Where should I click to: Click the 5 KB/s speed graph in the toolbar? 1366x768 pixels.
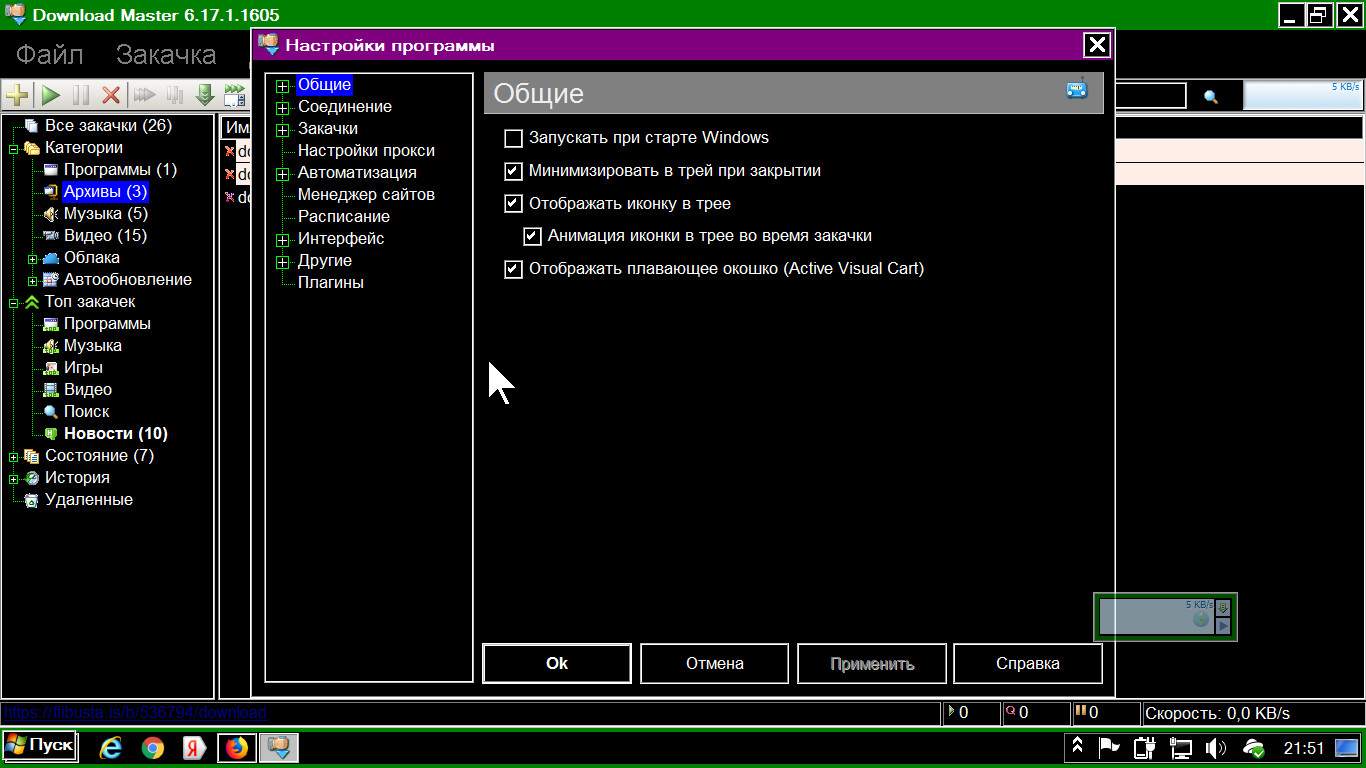coord(1303,95)
